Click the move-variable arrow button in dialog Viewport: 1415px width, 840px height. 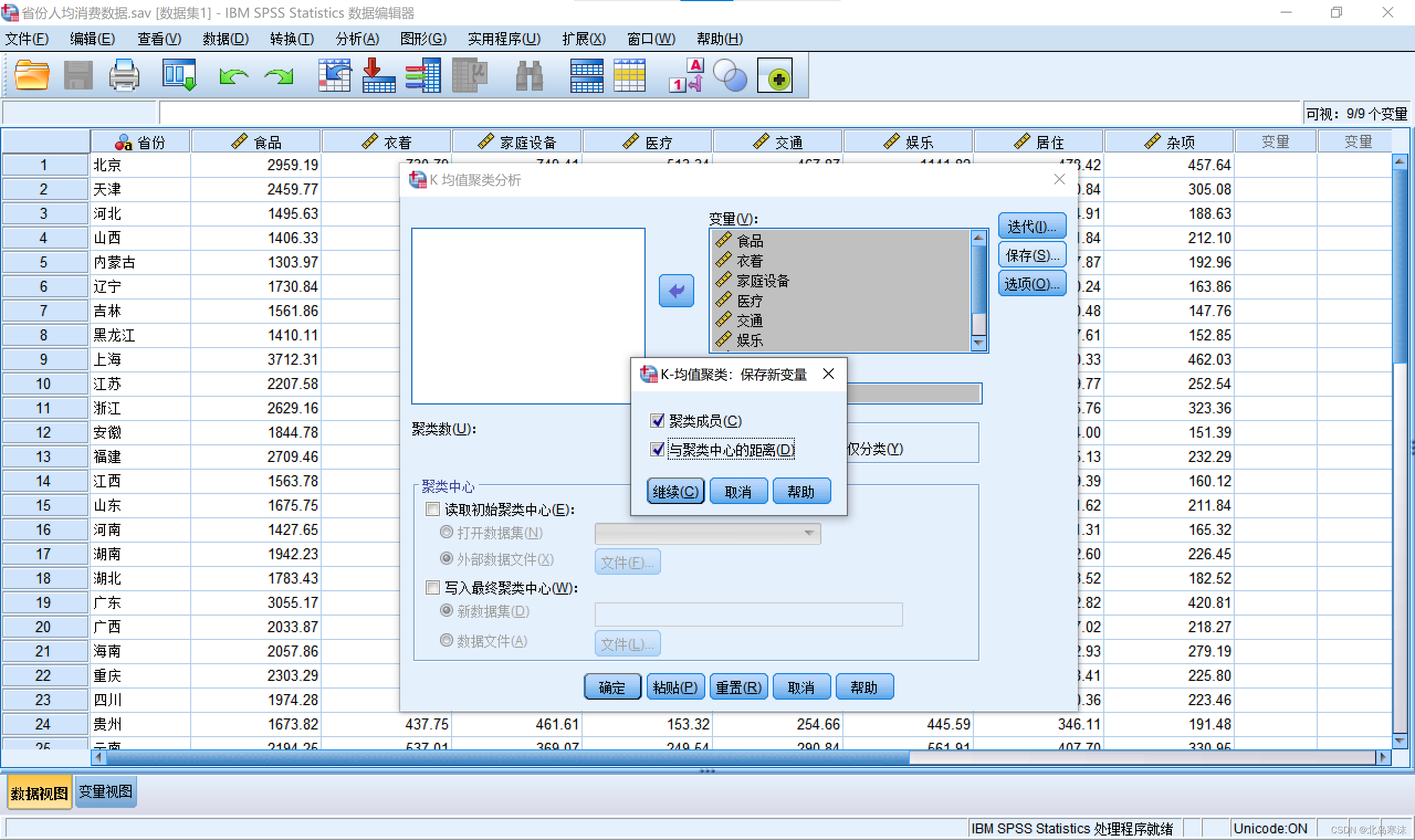(677, 291)
